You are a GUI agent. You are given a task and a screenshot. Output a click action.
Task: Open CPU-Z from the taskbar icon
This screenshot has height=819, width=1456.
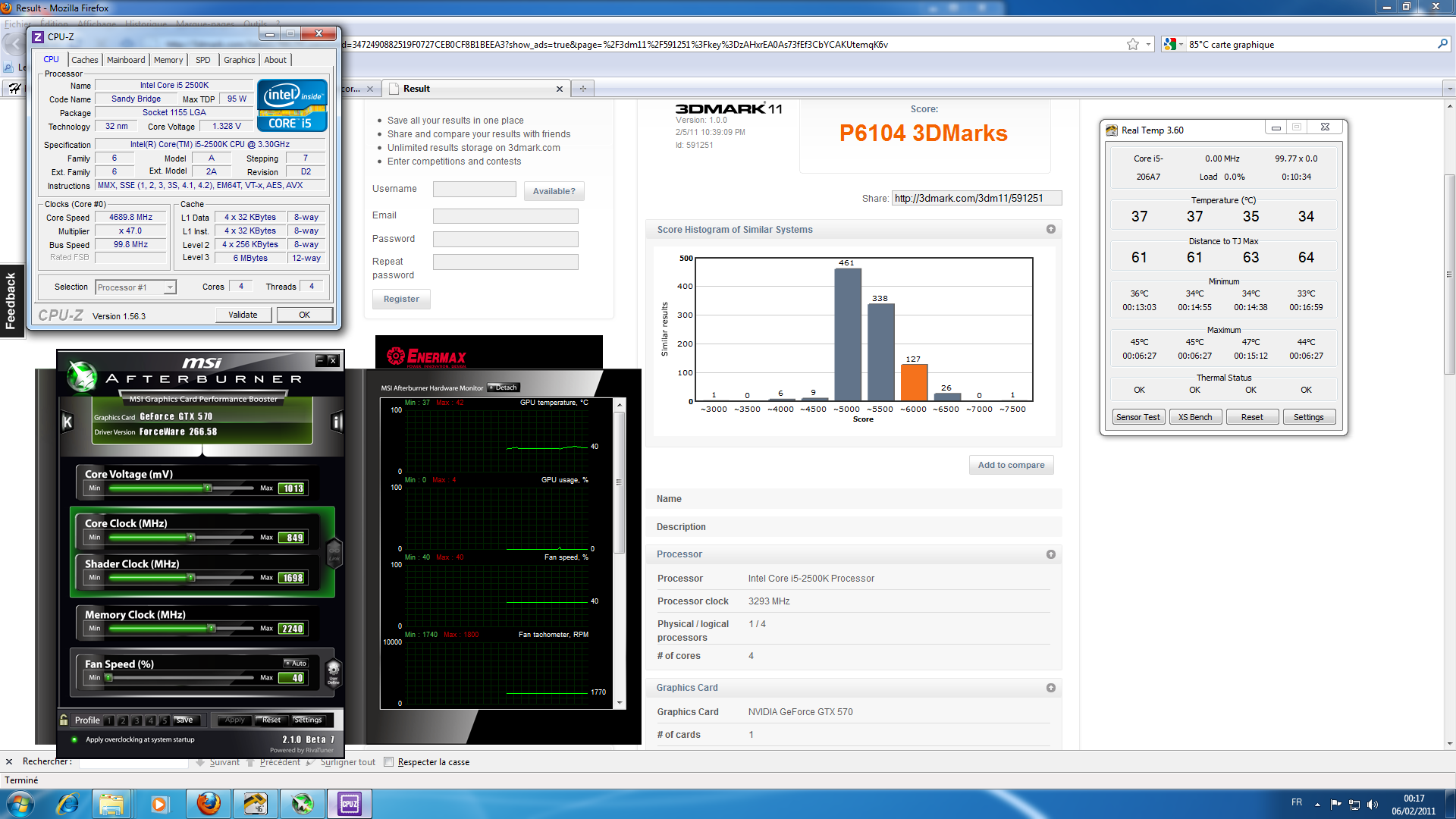(350, 803)
